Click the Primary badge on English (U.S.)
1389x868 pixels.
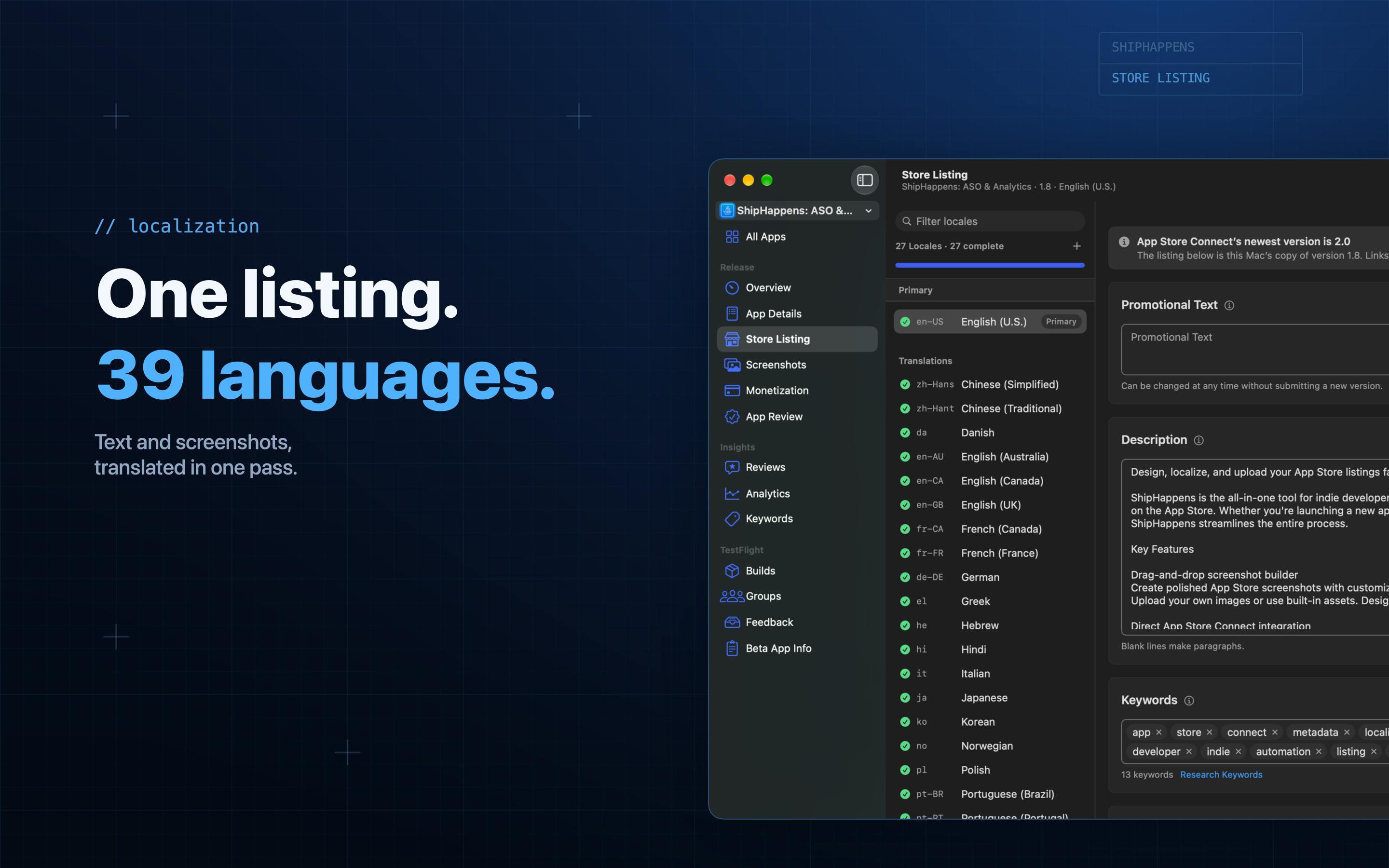coord(1061,322)
